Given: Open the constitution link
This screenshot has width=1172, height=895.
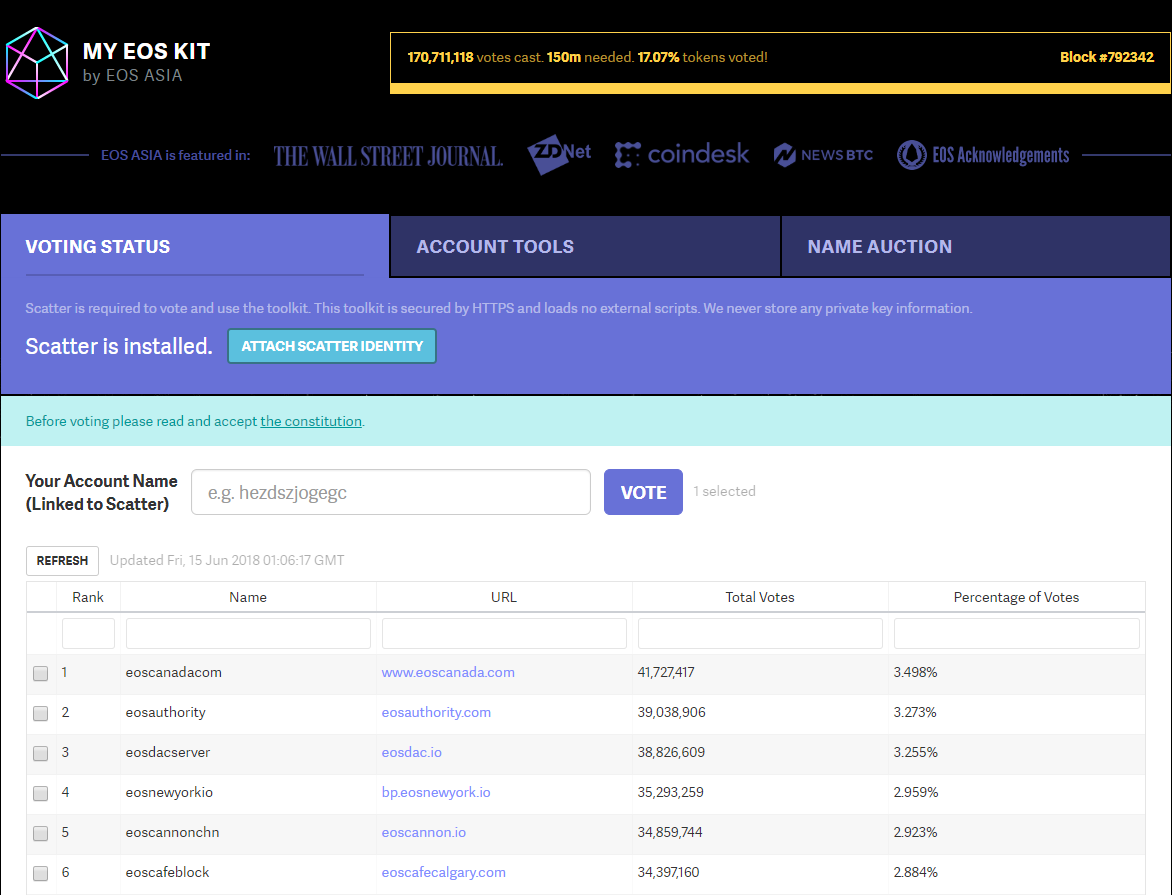Looking at the screenshot, I should (x=311, y=422).
